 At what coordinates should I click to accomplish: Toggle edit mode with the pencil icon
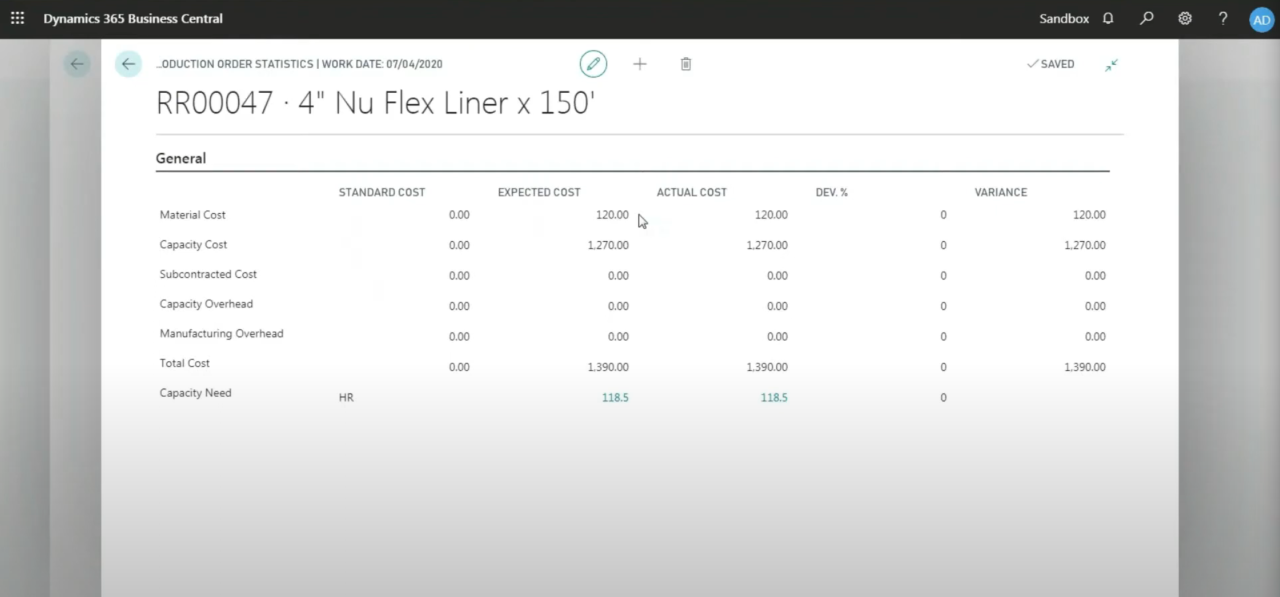593,64
